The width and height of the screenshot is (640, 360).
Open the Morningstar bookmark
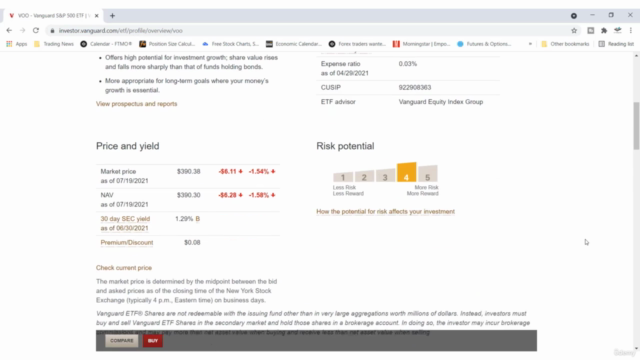(x=422, y=44)
